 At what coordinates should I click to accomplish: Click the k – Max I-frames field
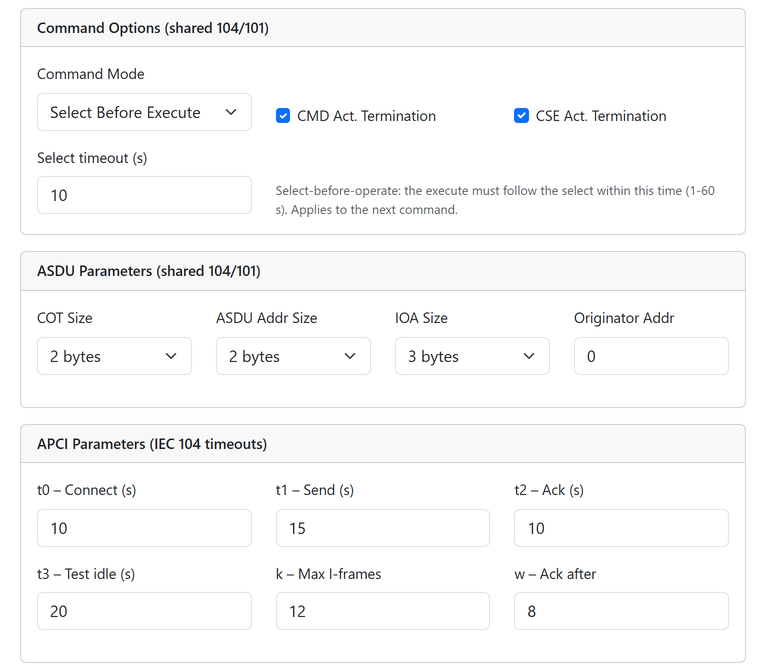383,611
